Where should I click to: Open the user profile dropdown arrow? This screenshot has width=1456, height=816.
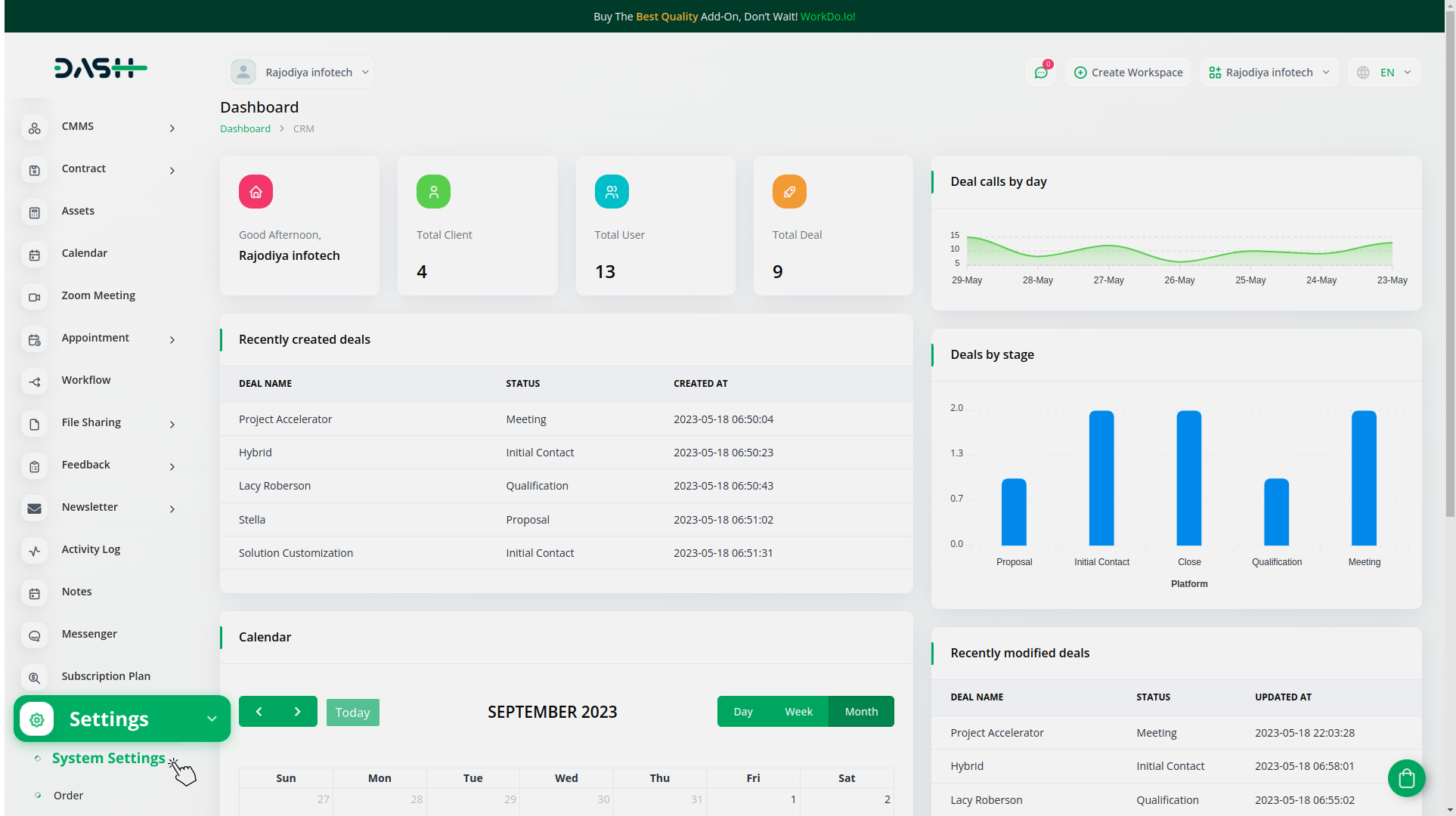365,73
